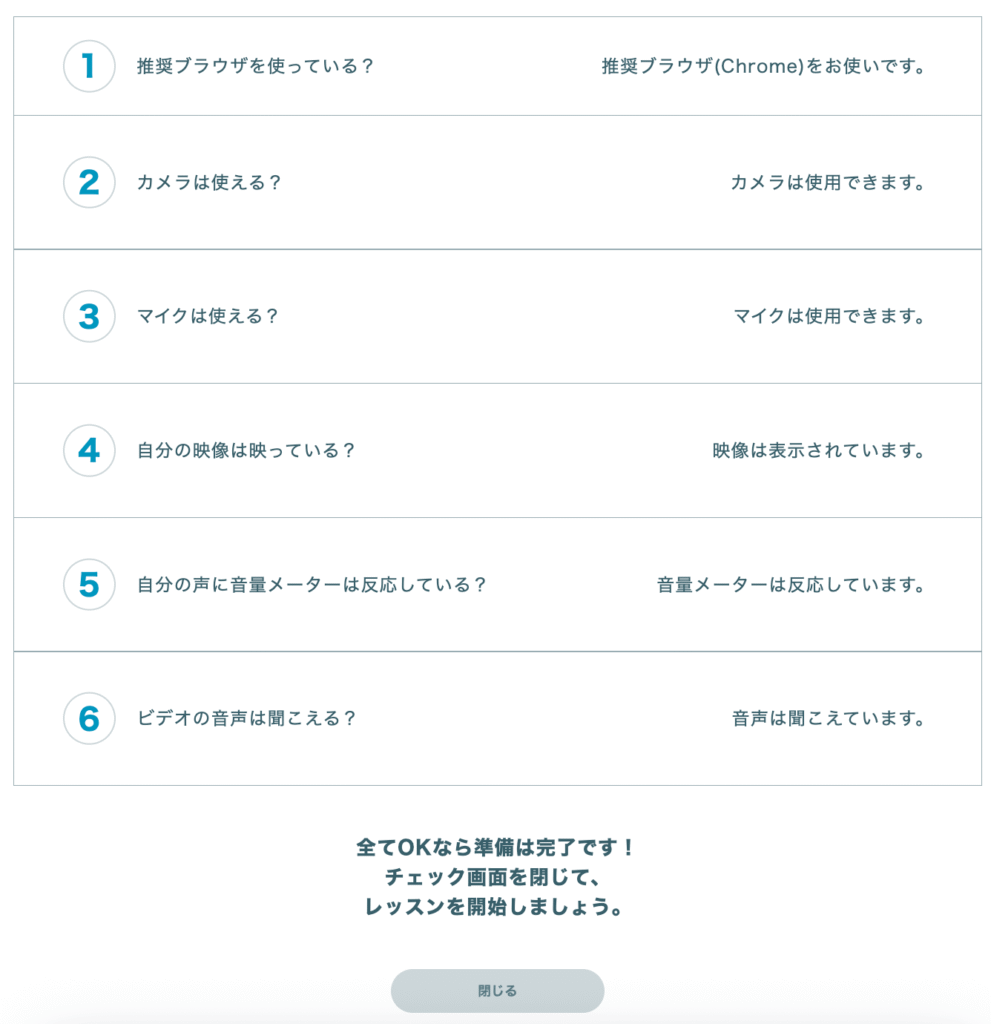
Task: Click the number 2 circle icon
Action: pyautogui.click(x=89, y=183)
